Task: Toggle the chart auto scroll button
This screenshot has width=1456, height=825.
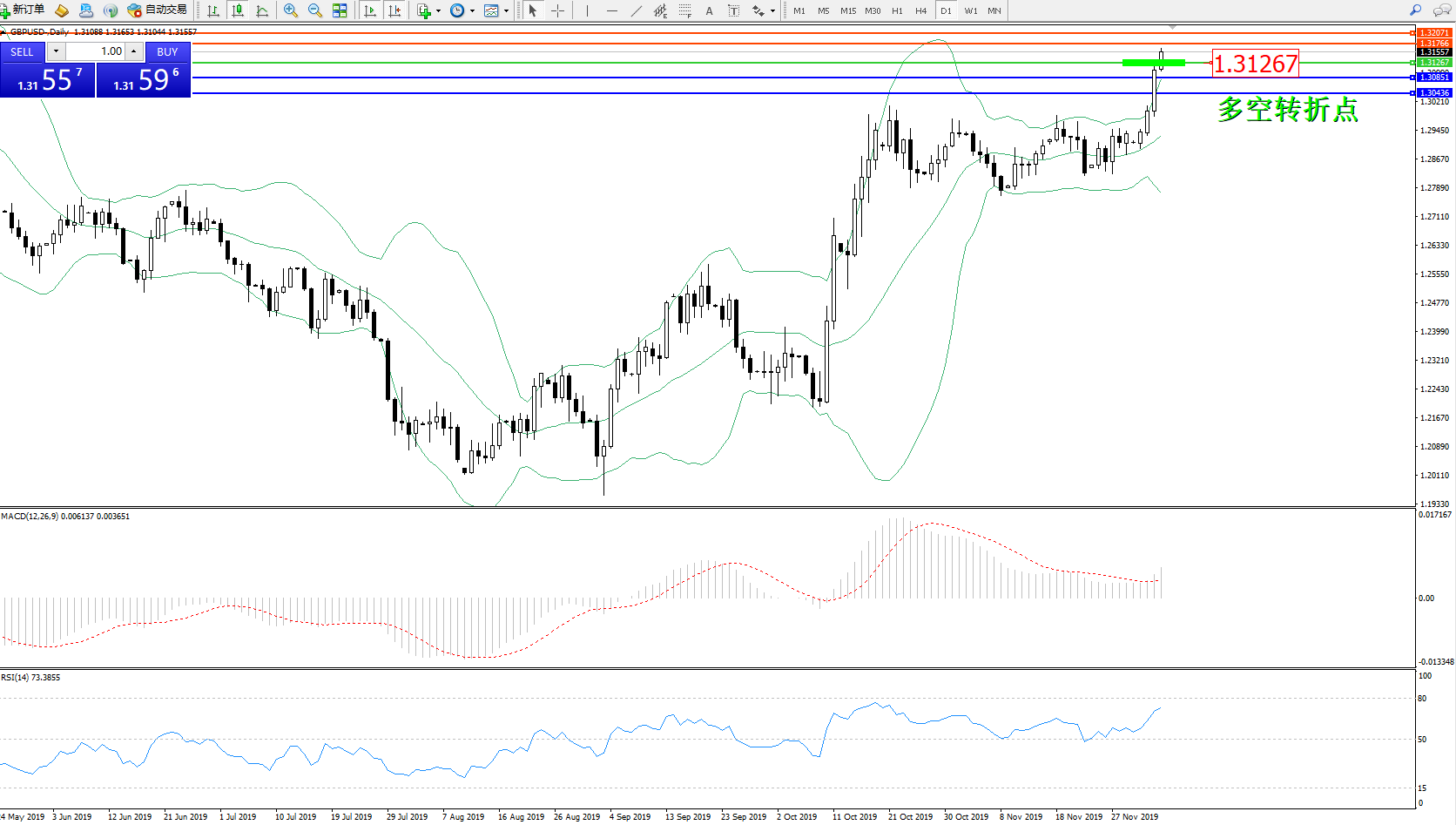Action: click(x=370, y=10)
